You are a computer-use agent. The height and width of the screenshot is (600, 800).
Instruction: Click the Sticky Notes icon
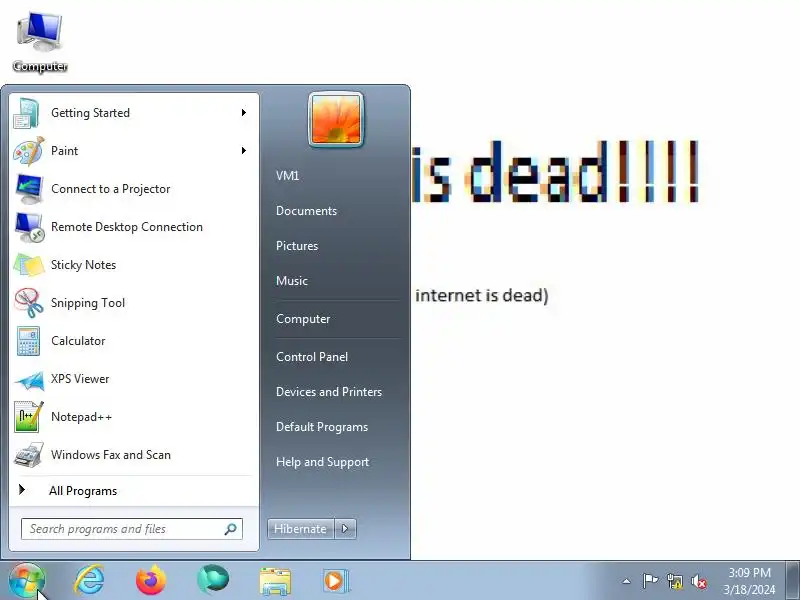[x=29, y=265]
